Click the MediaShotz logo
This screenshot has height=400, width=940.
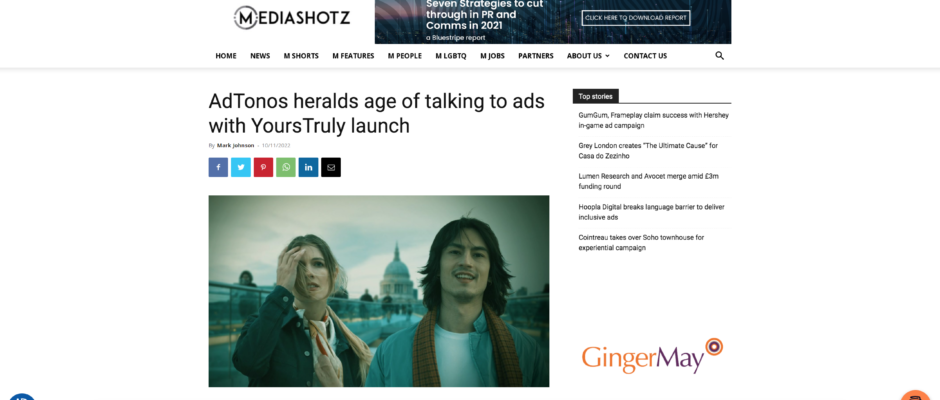coord(292,17)
